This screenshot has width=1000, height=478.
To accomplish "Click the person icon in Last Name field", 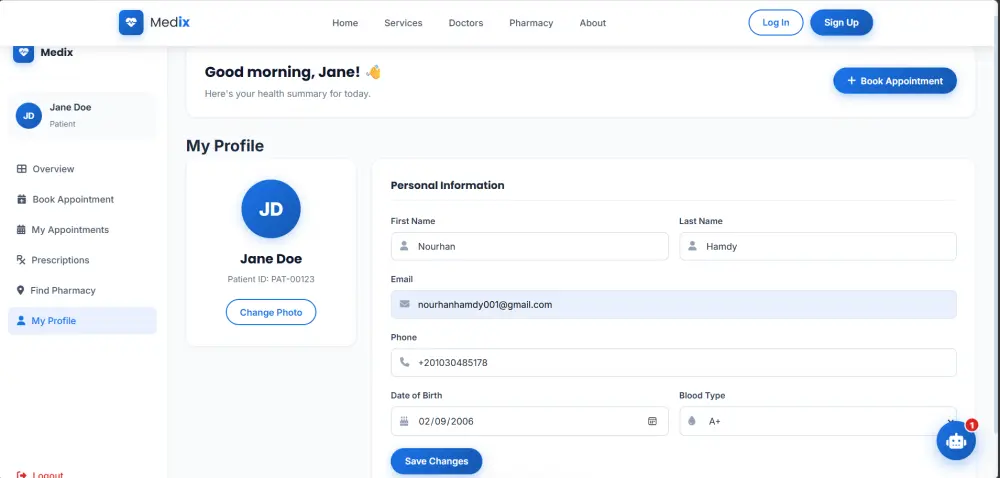I will pos(692,246).
